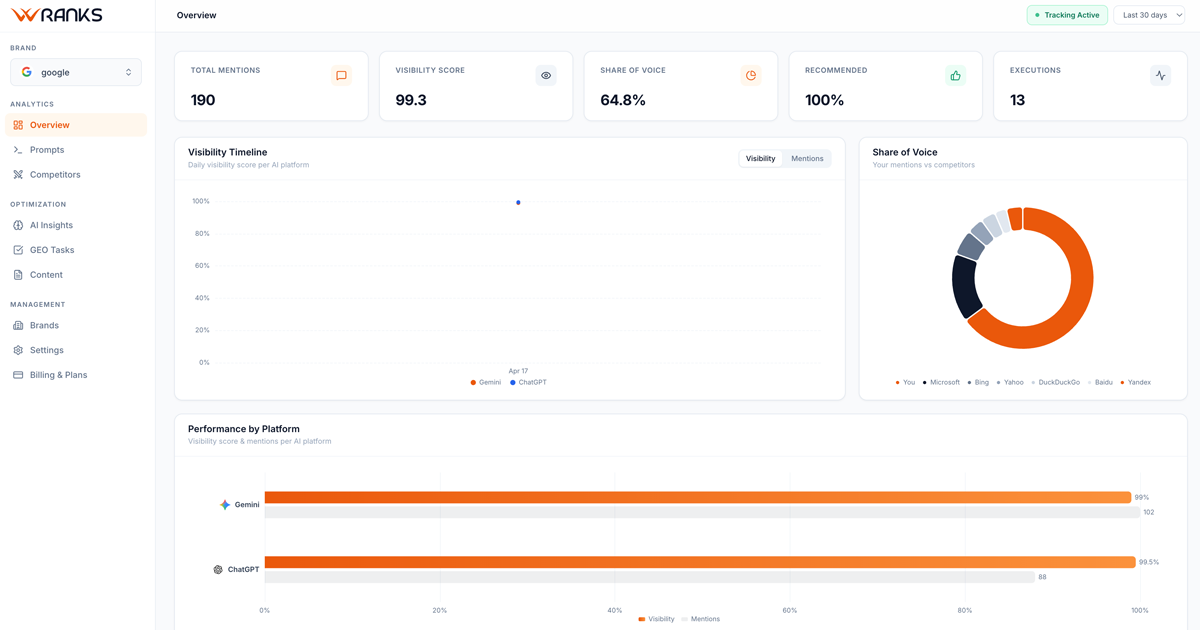The width and height of the screenshot is (1200, 630).
Task: Keep Visibility selected in the timeline toggle
Action: tap(760, 158)
